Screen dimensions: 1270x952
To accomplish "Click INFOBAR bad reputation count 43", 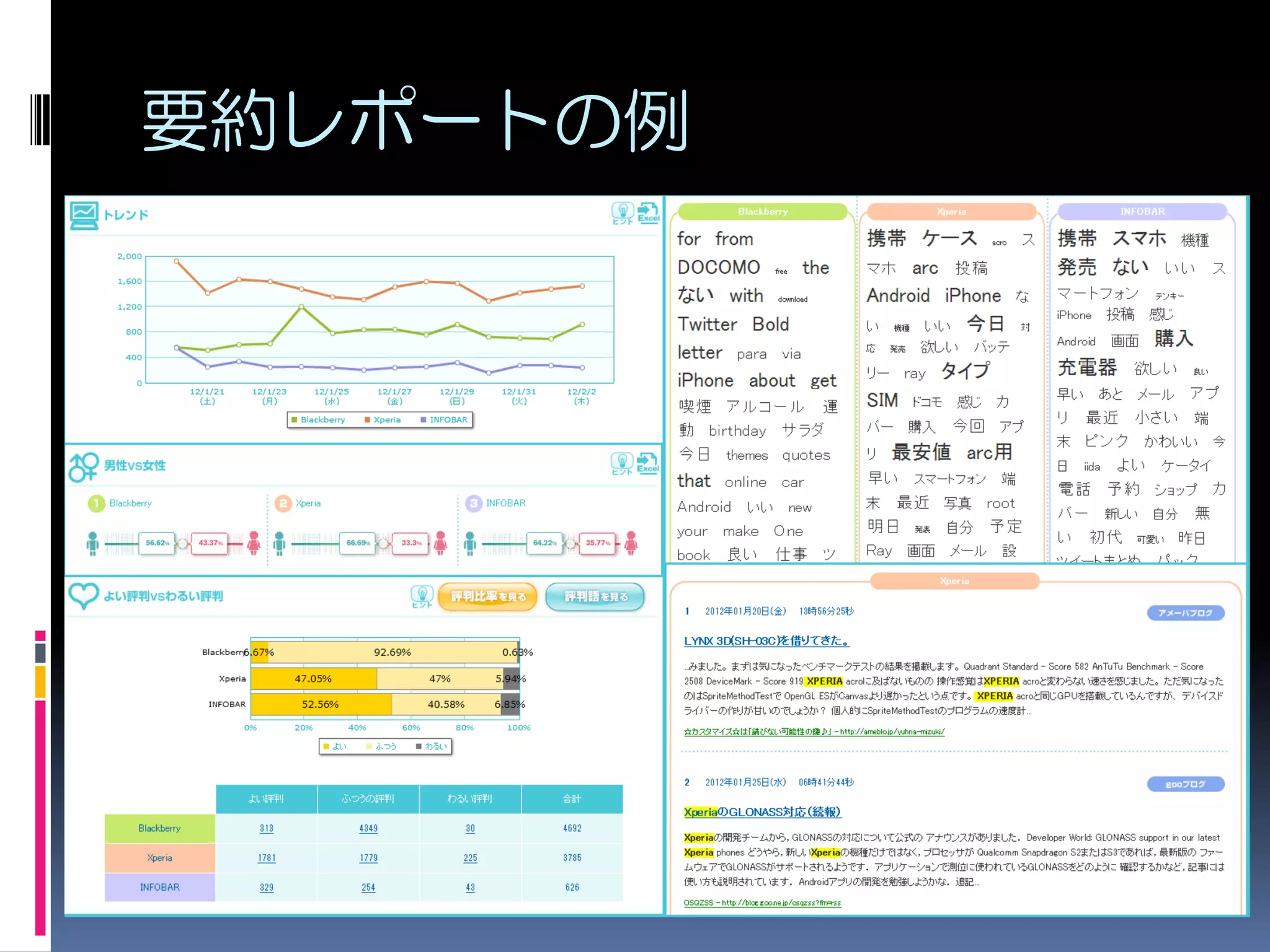I will pos(471,888).
